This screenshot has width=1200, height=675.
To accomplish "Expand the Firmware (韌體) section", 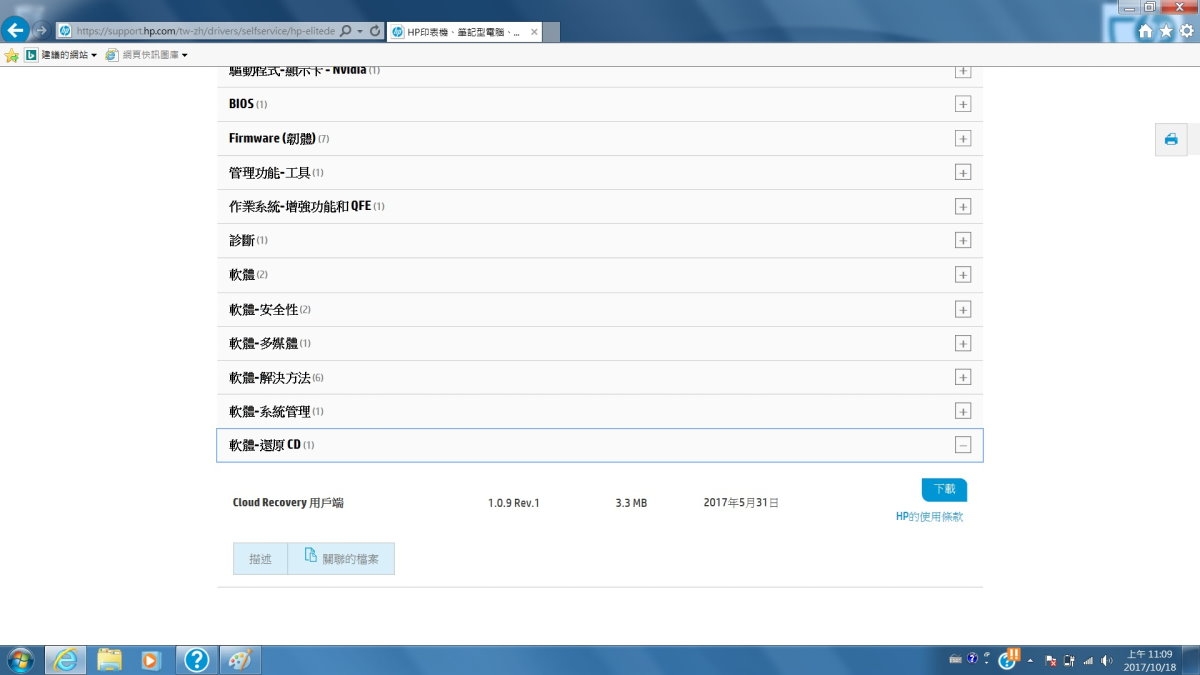I will click(x=963, y=138).
